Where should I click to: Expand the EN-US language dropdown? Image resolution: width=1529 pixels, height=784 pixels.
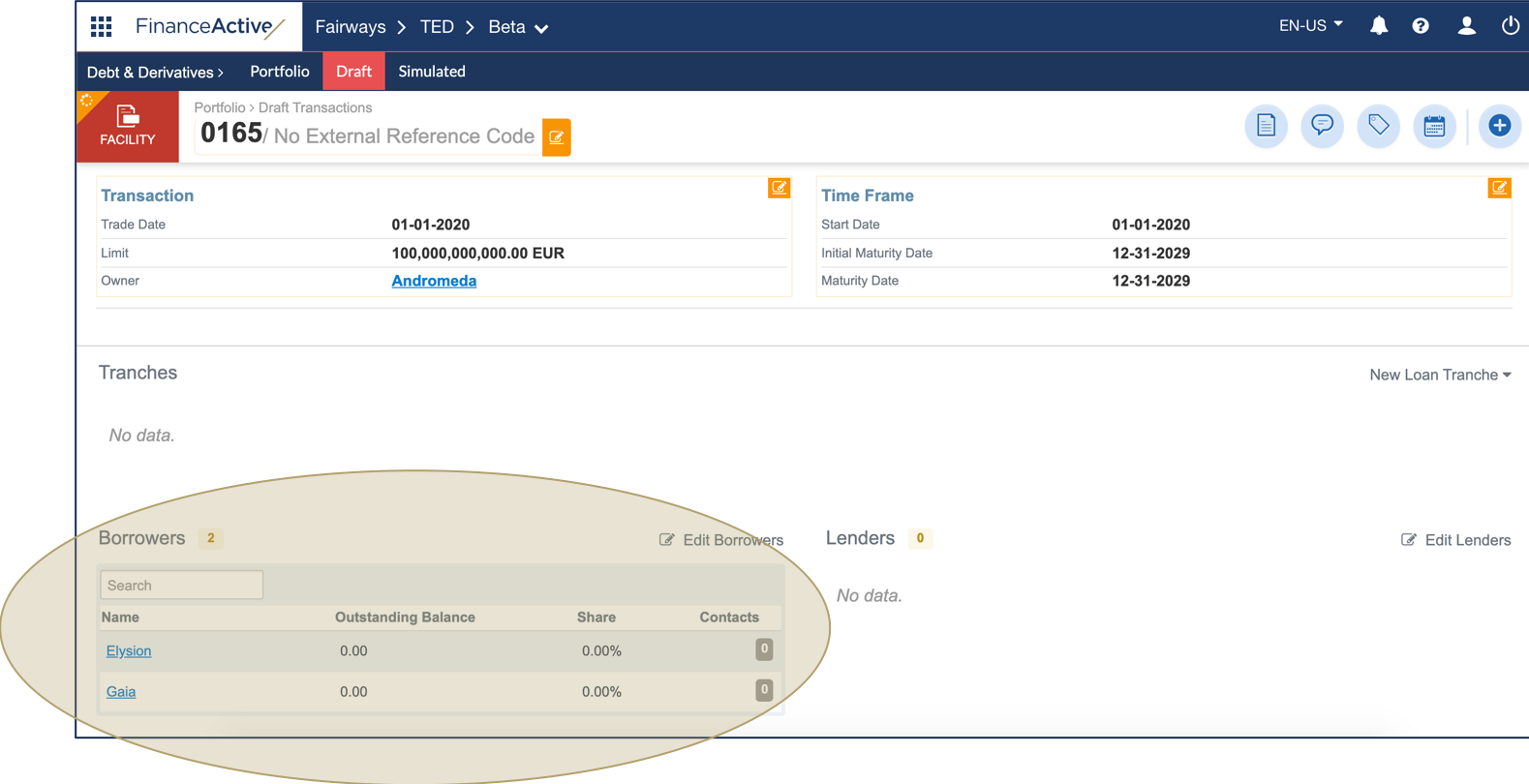click(1310, 26)
